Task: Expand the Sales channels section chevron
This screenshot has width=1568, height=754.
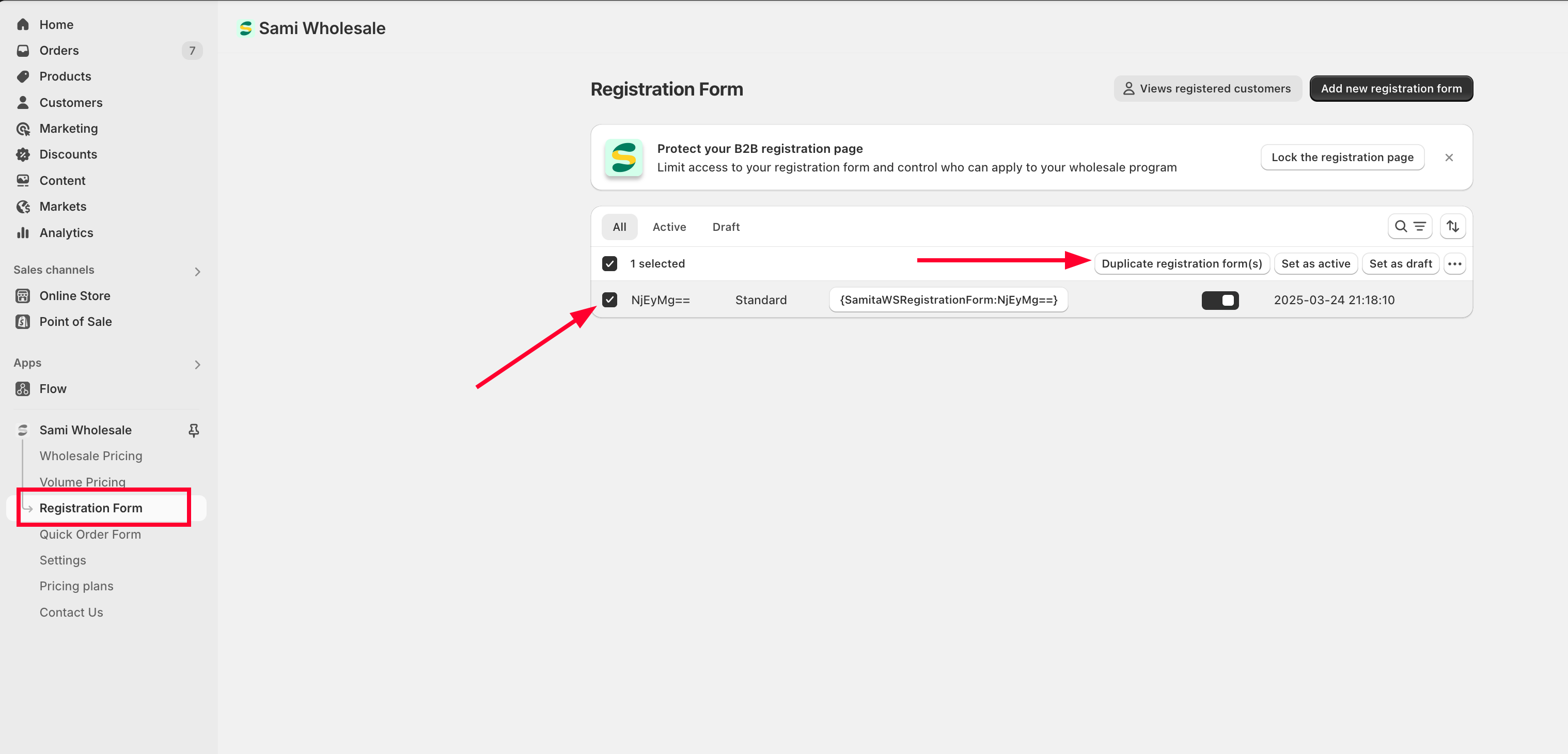Action: click(x=197, y=272)
